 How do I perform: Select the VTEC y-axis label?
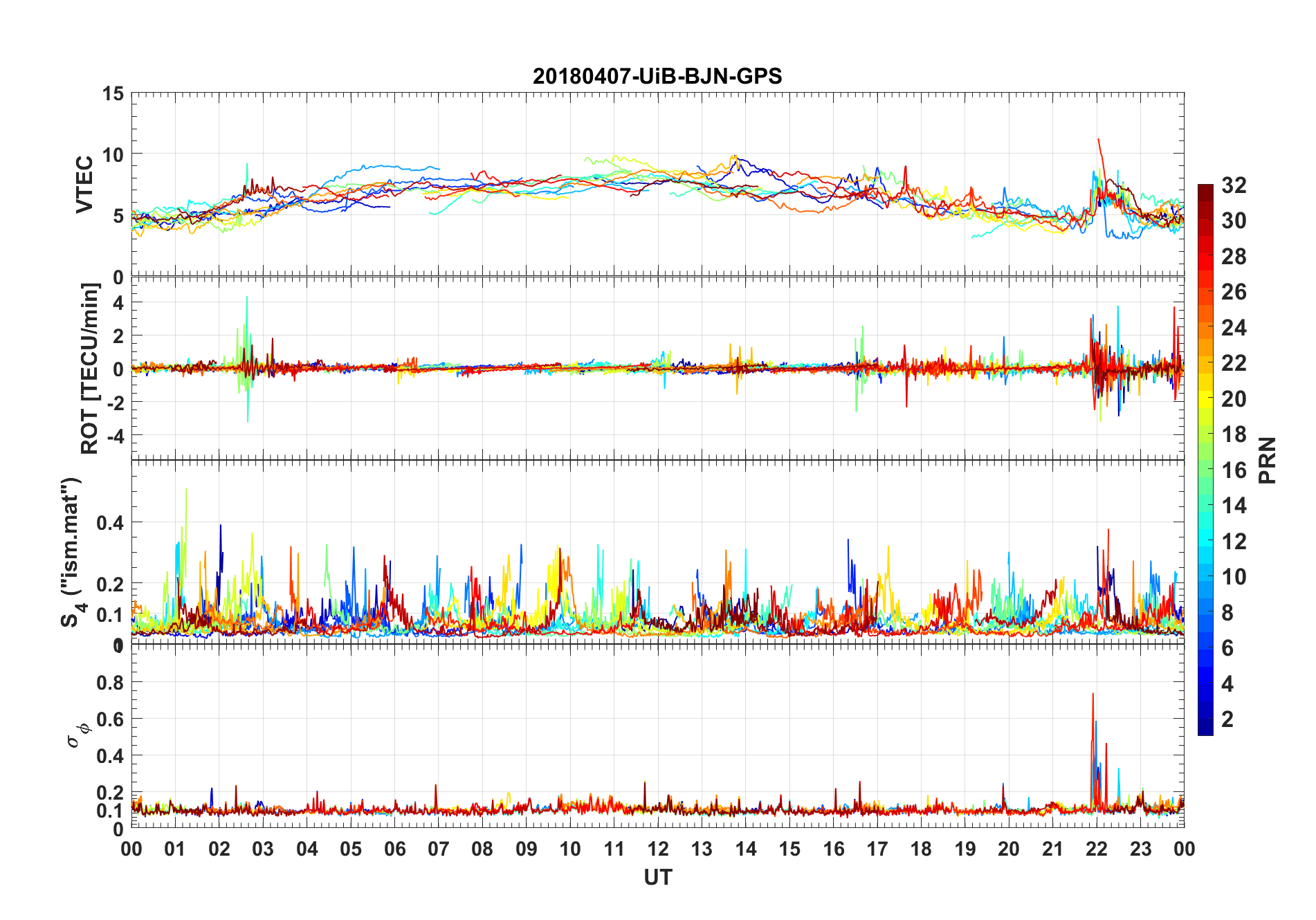[84, 185]
